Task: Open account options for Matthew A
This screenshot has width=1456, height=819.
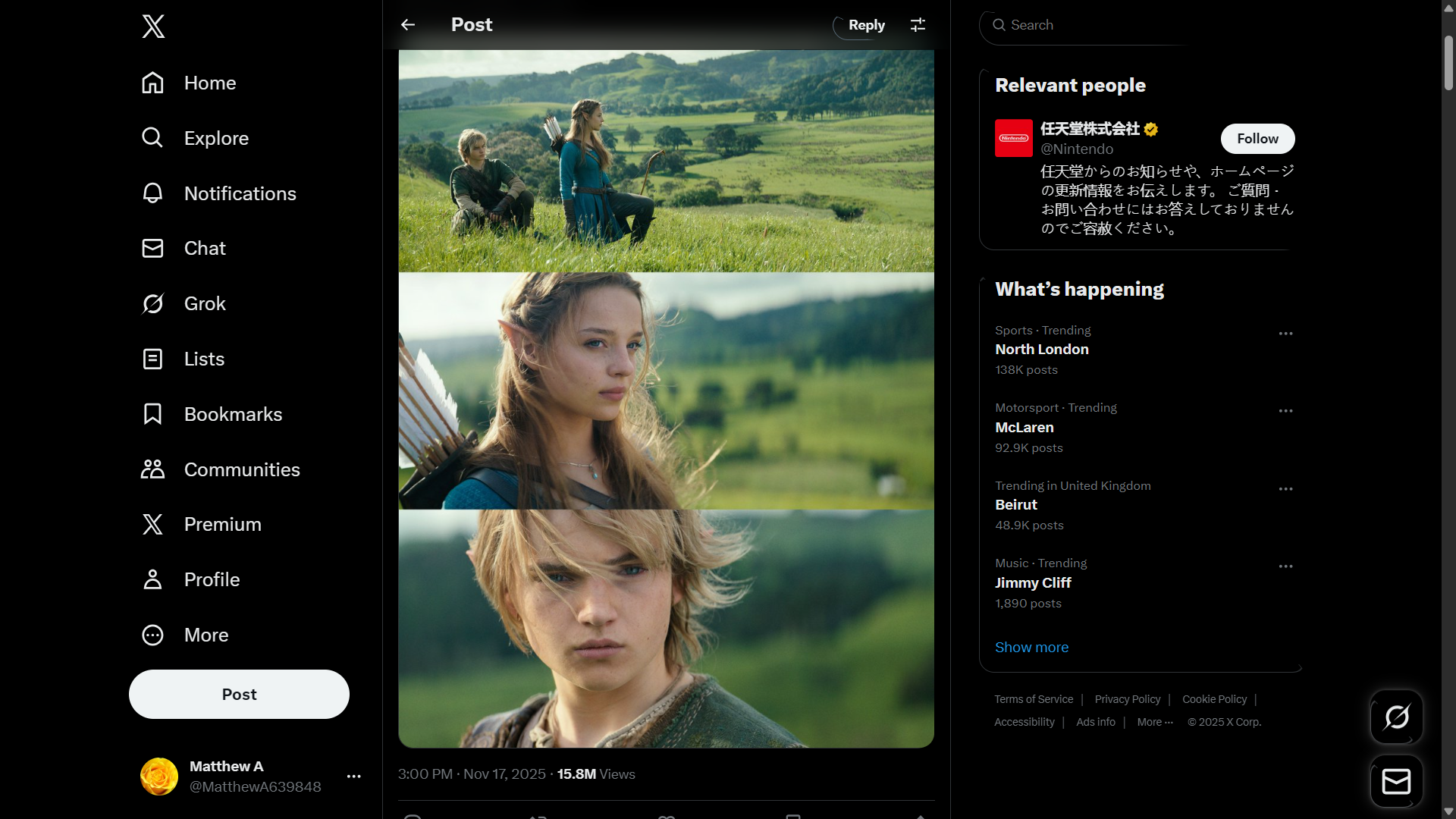Action: [x=353, y=777]
